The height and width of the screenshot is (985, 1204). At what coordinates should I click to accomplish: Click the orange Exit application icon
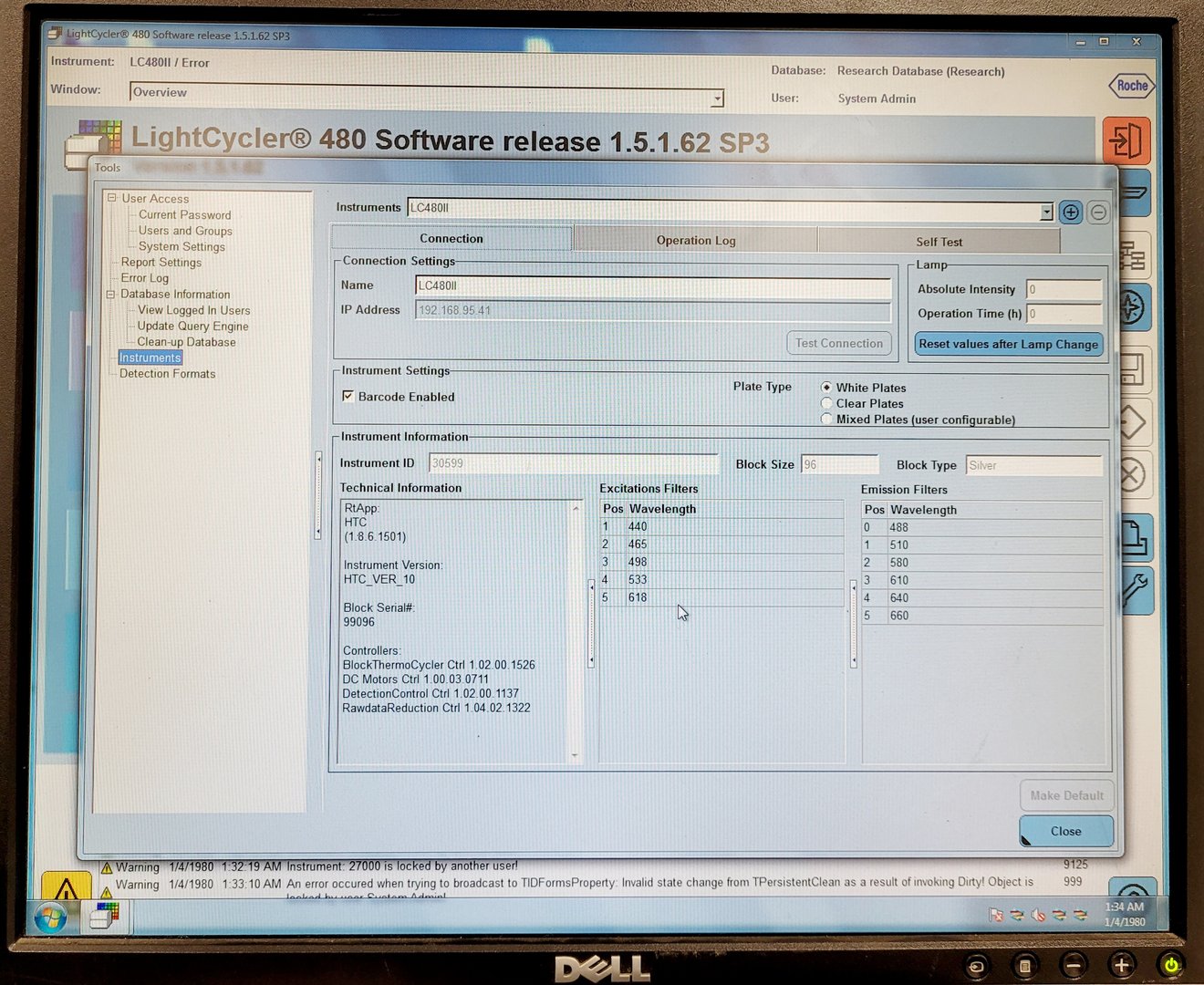click(1129, 141)
